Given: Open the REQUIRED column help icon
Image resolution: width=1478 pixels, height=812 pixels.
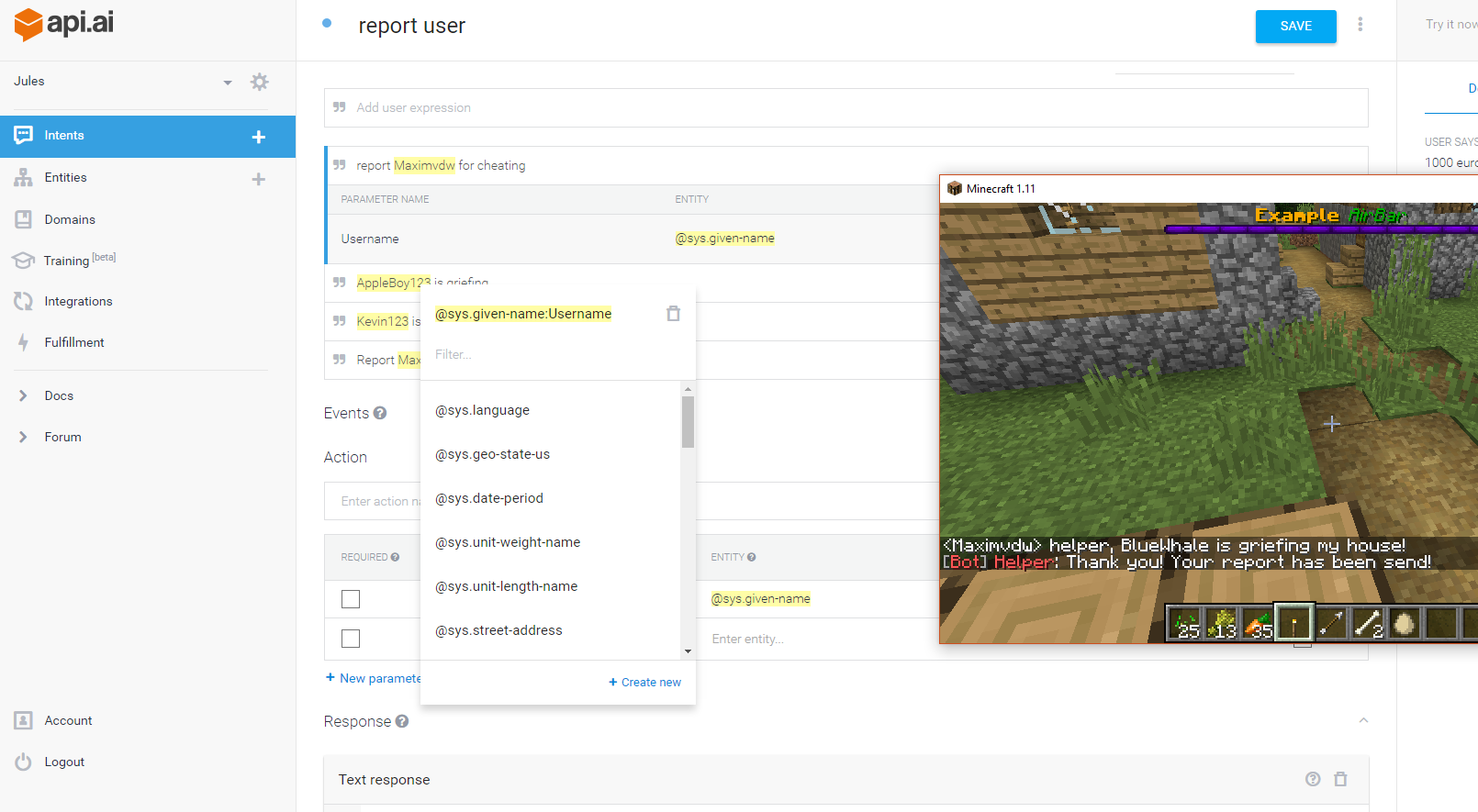Looking at the screenshot, I should (x=395, y=558).
